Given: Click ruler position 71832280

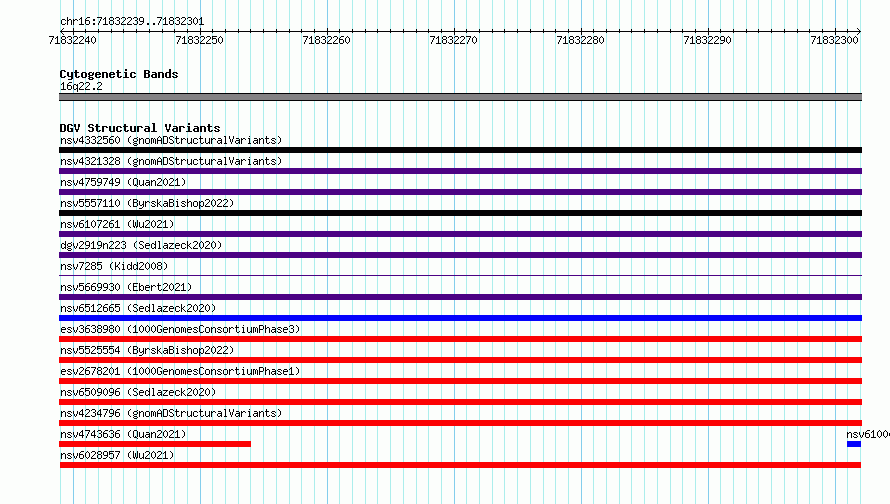Looking at the screenshot, I should 581,40.
